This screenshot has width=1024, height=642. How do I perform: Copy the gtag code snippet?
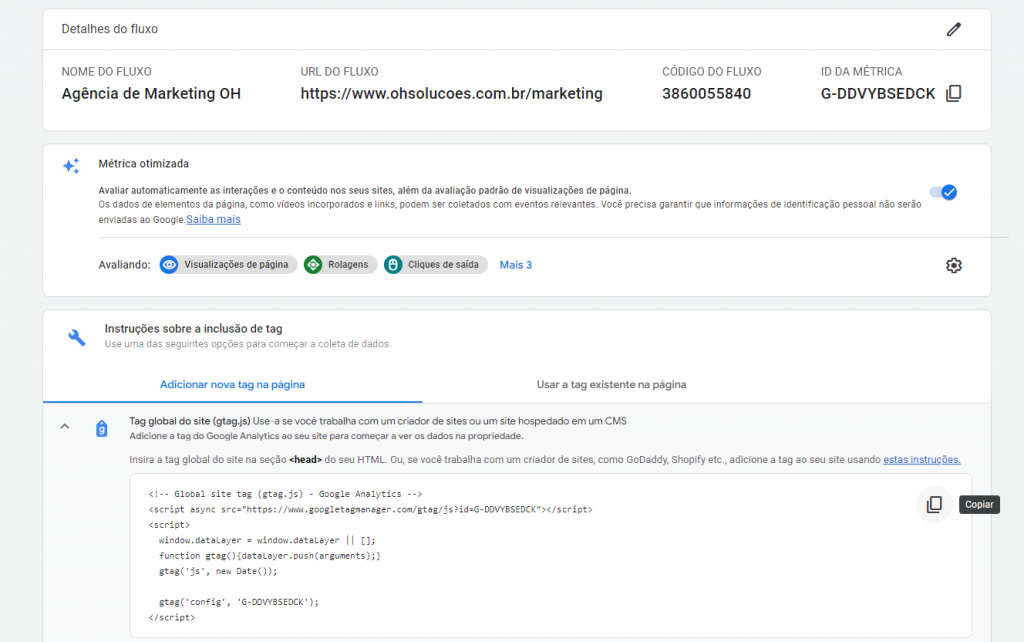(934, 504)
